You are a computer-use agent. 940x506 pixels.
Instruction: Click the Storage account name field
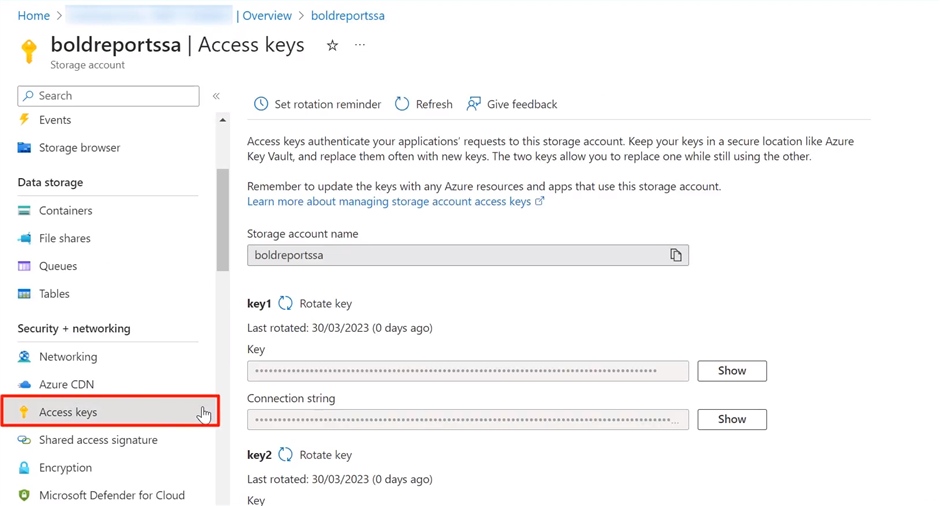point(468,255)
